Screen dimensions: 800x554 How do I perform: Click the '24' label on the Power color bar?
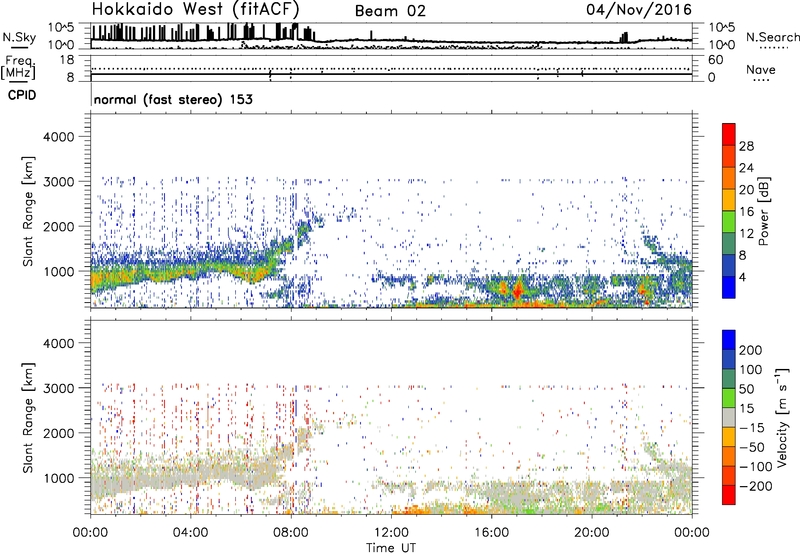click(746, 168)
